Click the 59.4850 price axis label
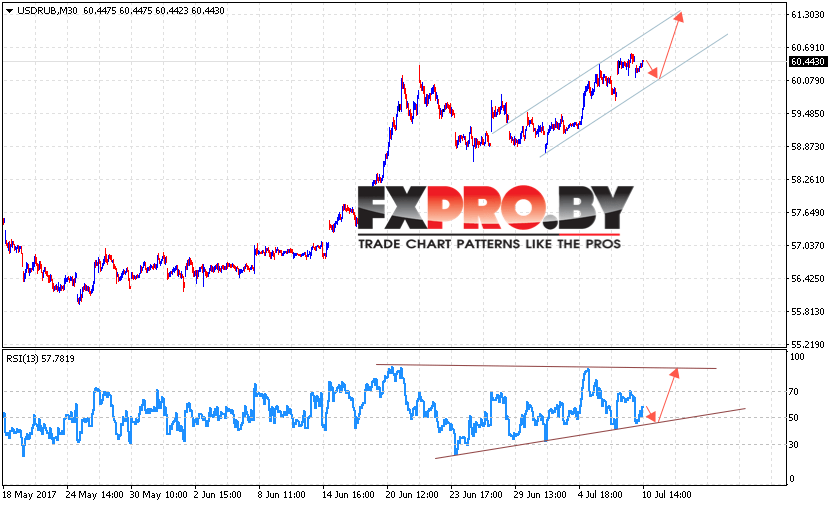Viewport: 829px width, 506px height. [808, 114]
